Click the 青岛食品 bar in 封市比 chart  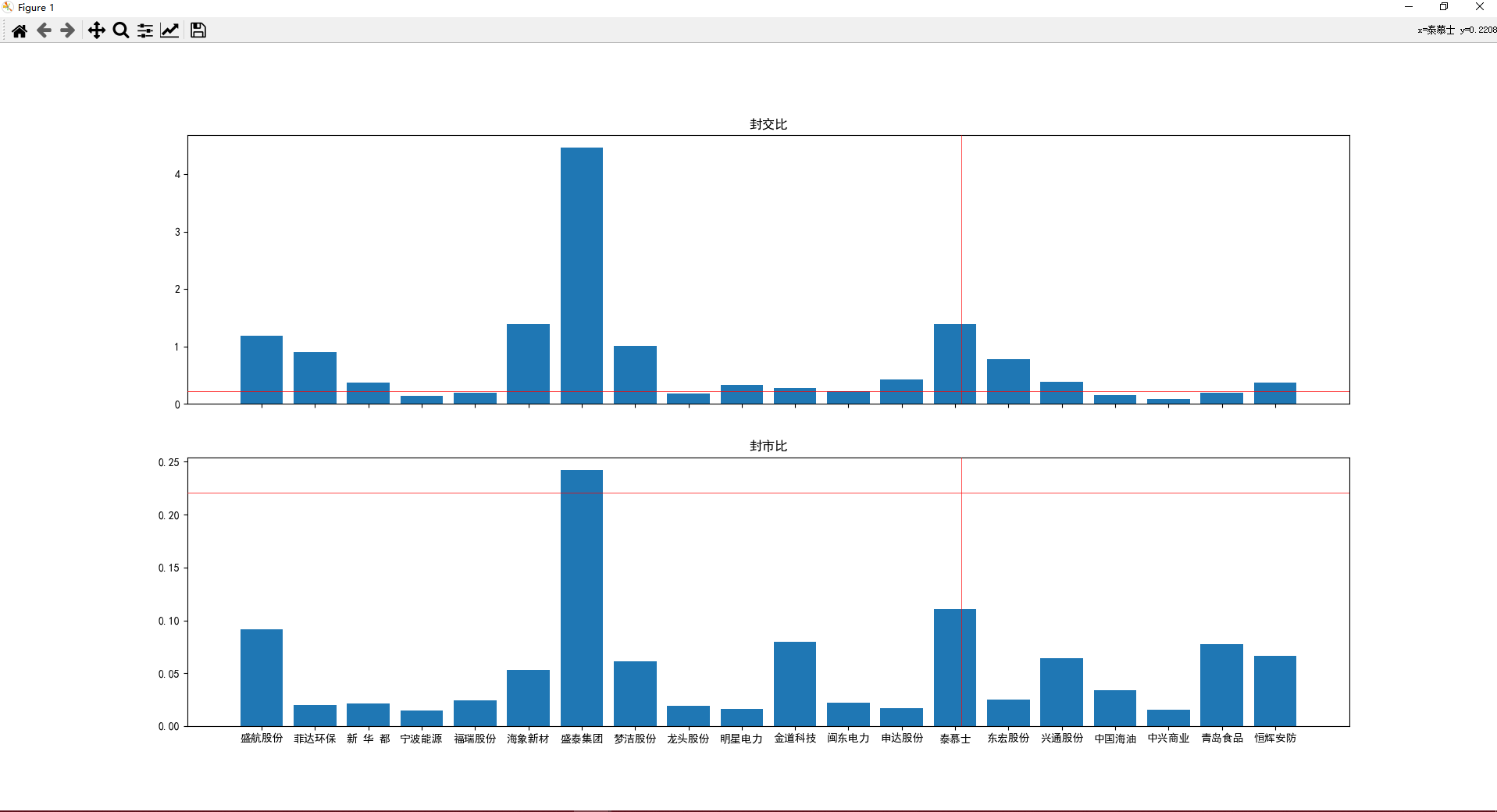pos(1222,686)
